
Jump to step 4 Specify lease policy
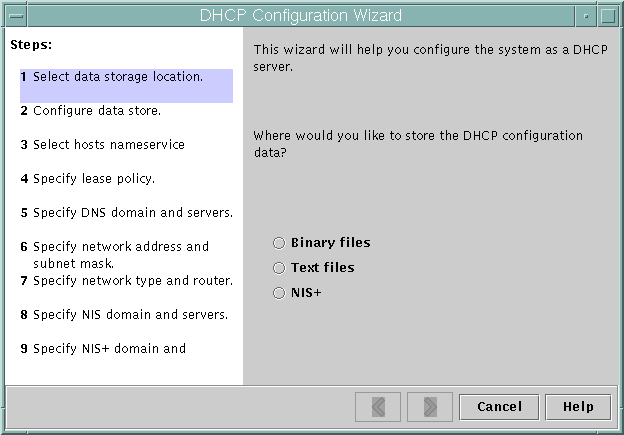point(93,179)
